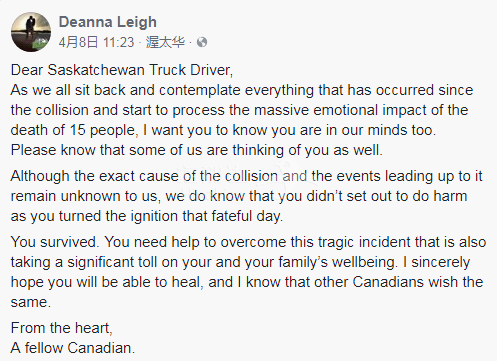Click the words 'hope you will be able to heal'

point(106,282)
